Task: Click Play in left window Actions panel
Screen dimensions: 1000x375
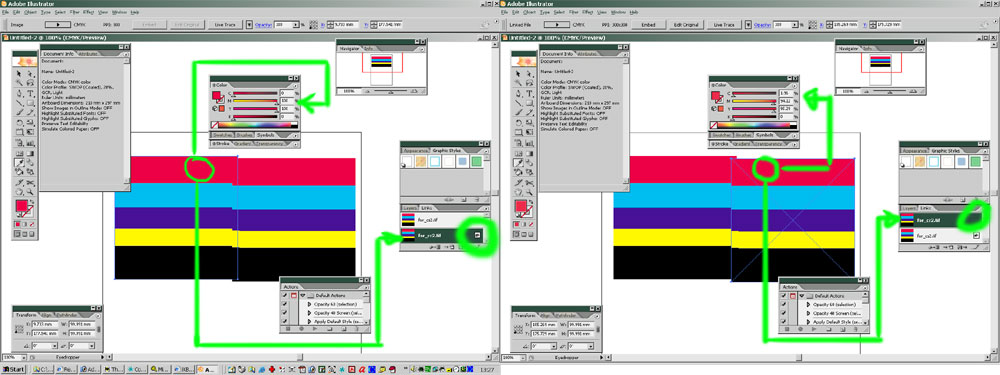Action: click(x=315, y=328)
